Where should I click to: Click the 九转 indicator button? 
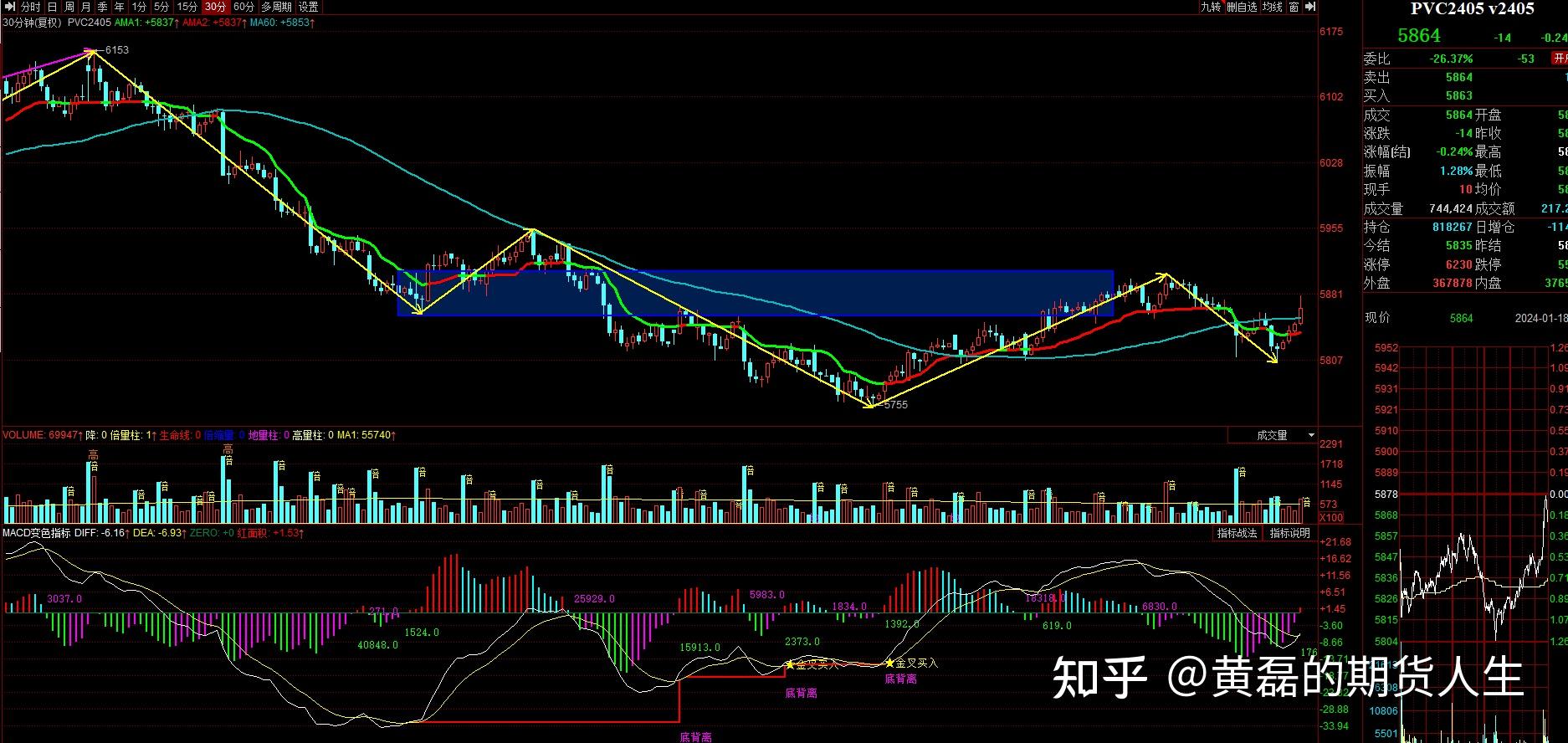click(x=1211, y=7)
